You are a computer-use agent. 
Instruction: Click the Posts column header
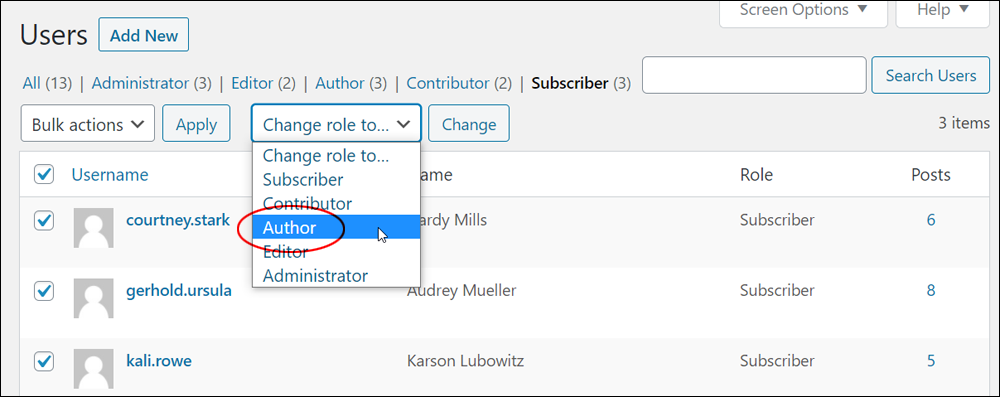[x=930, y=174]
